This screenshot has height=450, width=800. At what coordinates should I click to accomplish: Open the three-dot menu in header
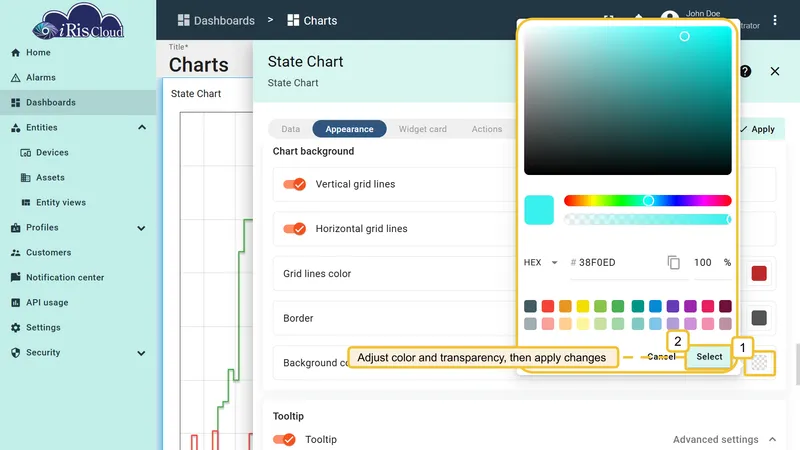[774, 20]
